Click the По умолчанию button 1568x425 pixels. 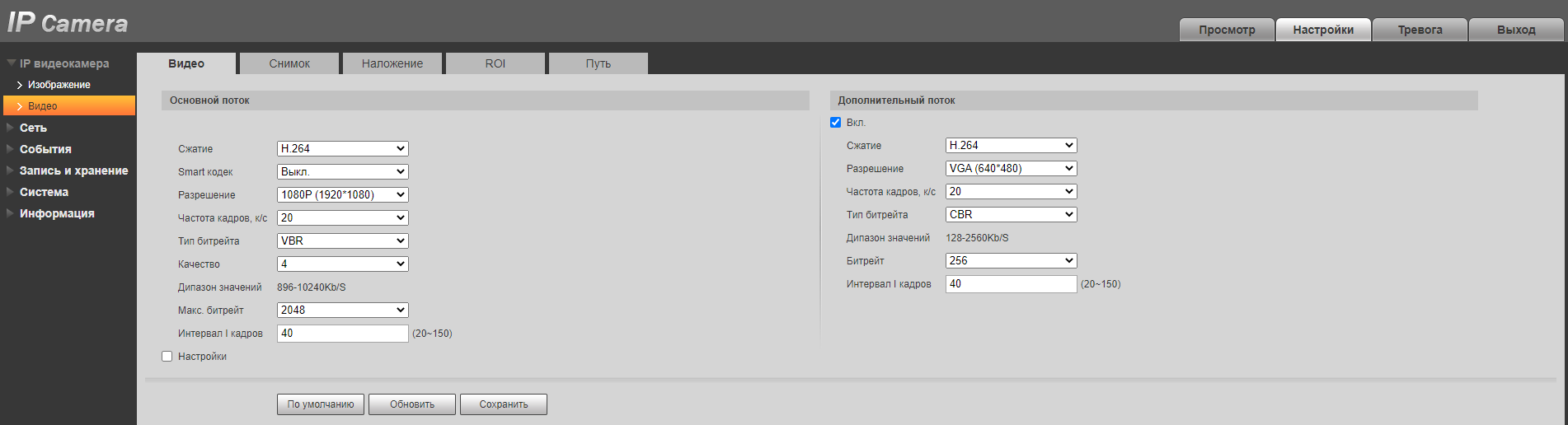point(321,404)
